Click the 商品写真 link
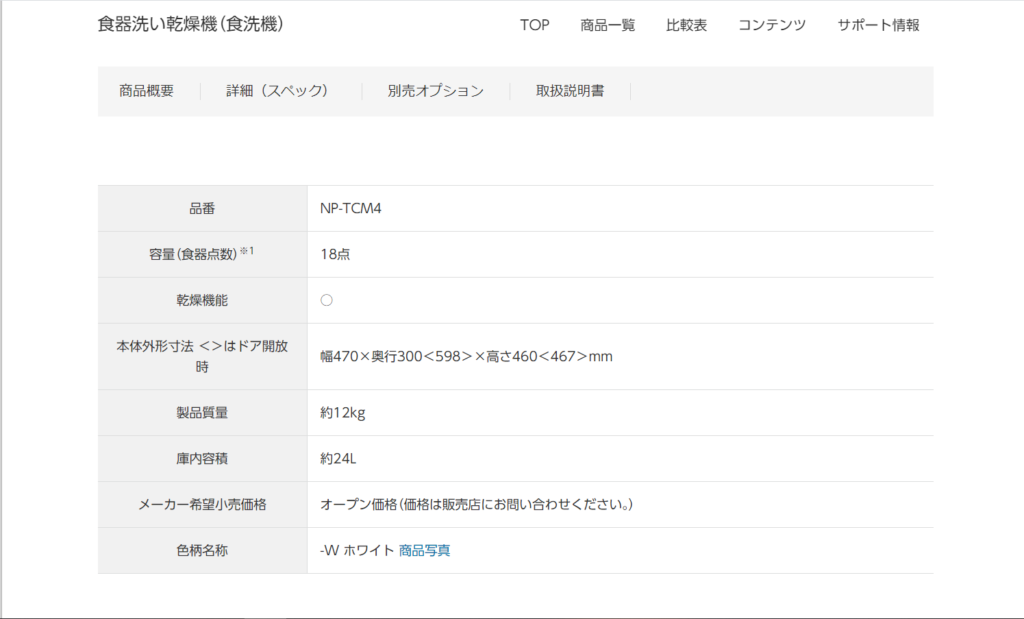Image resolution: width=1024 pixels, height=619 pixels. tap(424, 550)
